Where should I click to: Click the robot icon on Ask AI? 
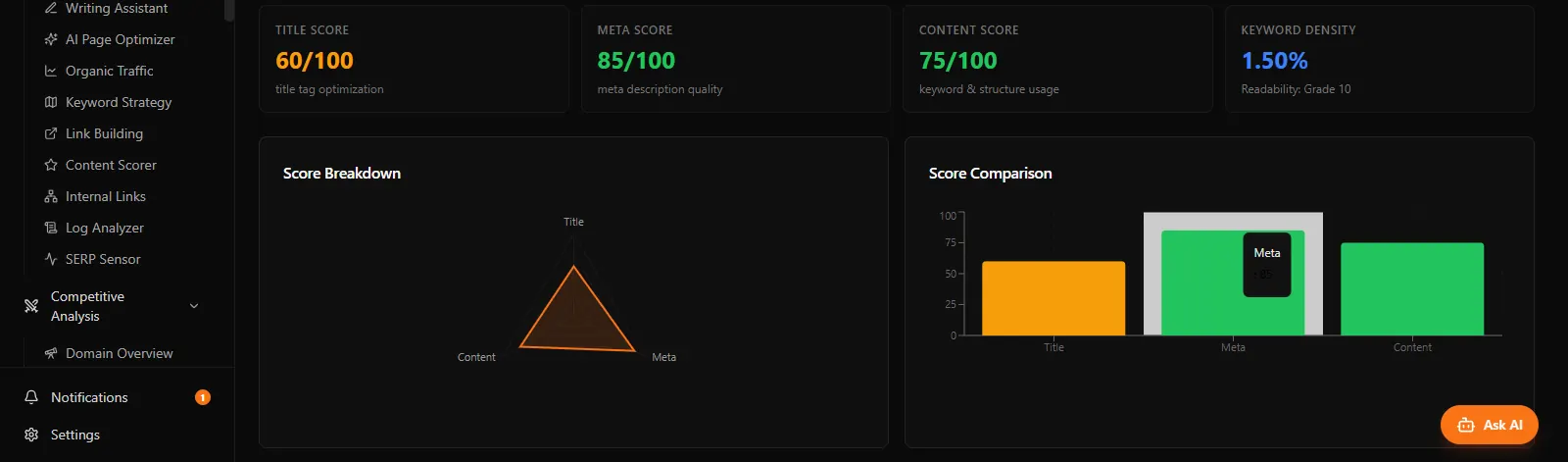coord(1466,425)
